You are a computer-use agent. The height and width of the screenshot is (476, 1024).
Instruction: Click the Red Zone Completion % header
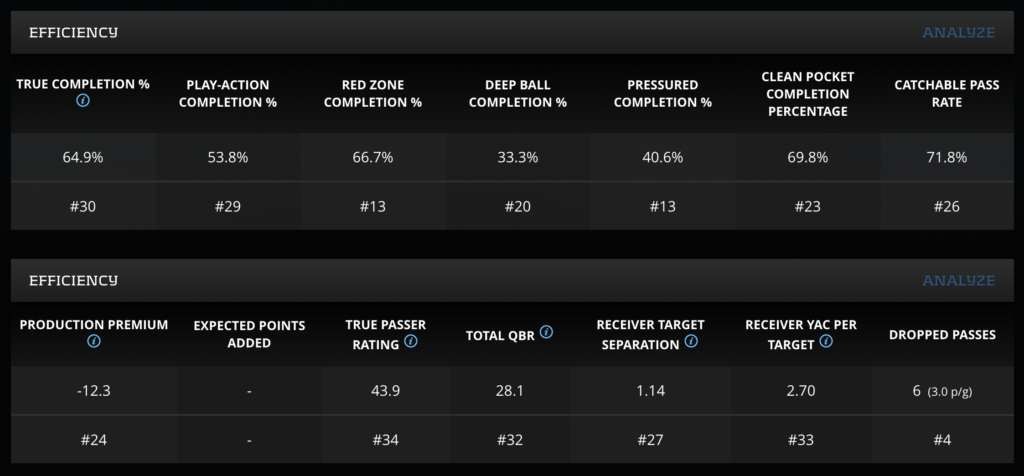[373, 93]
